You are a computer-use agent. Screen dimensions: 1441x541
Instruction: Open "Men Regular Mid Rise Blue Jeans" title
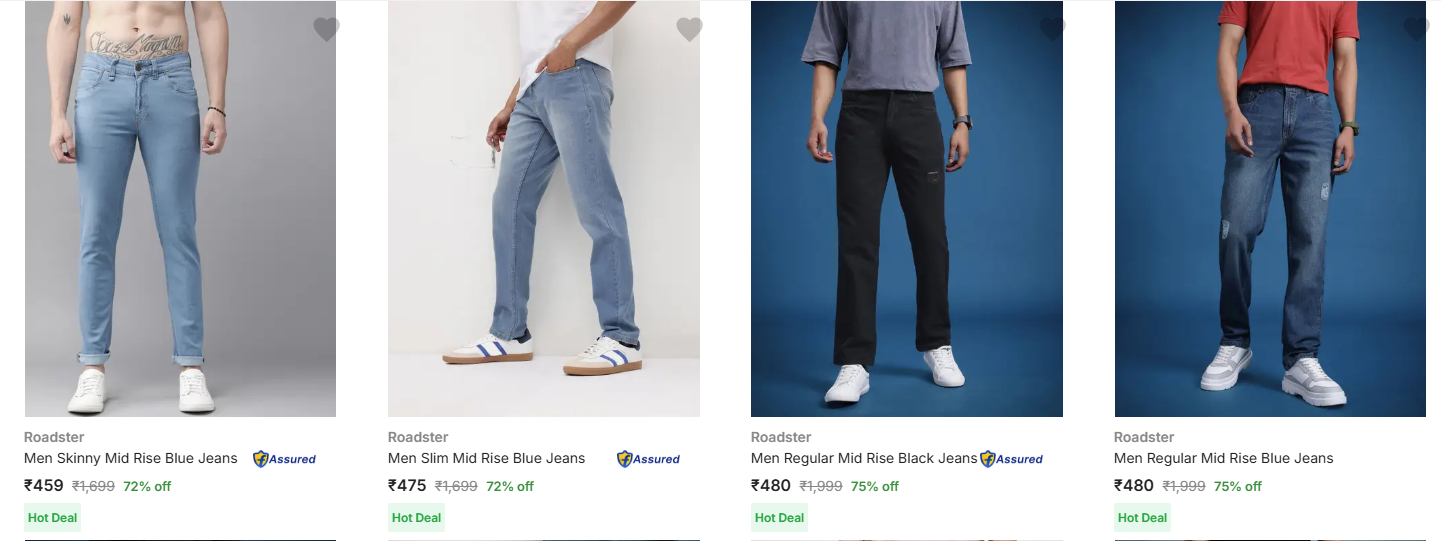[x=1223, y=458]
